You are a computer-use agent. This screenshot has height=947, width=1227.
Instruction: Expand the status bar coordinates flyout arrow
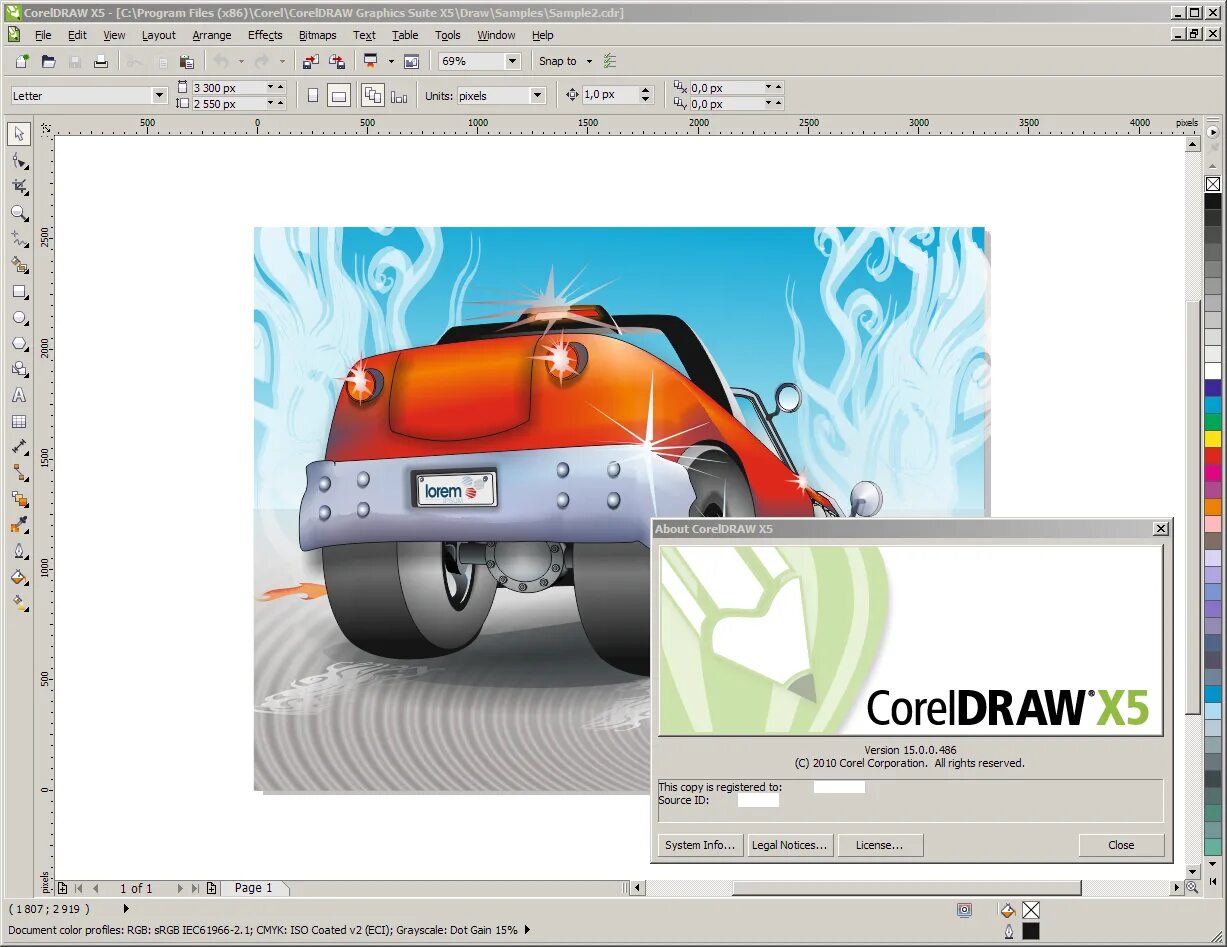(126, 909)
